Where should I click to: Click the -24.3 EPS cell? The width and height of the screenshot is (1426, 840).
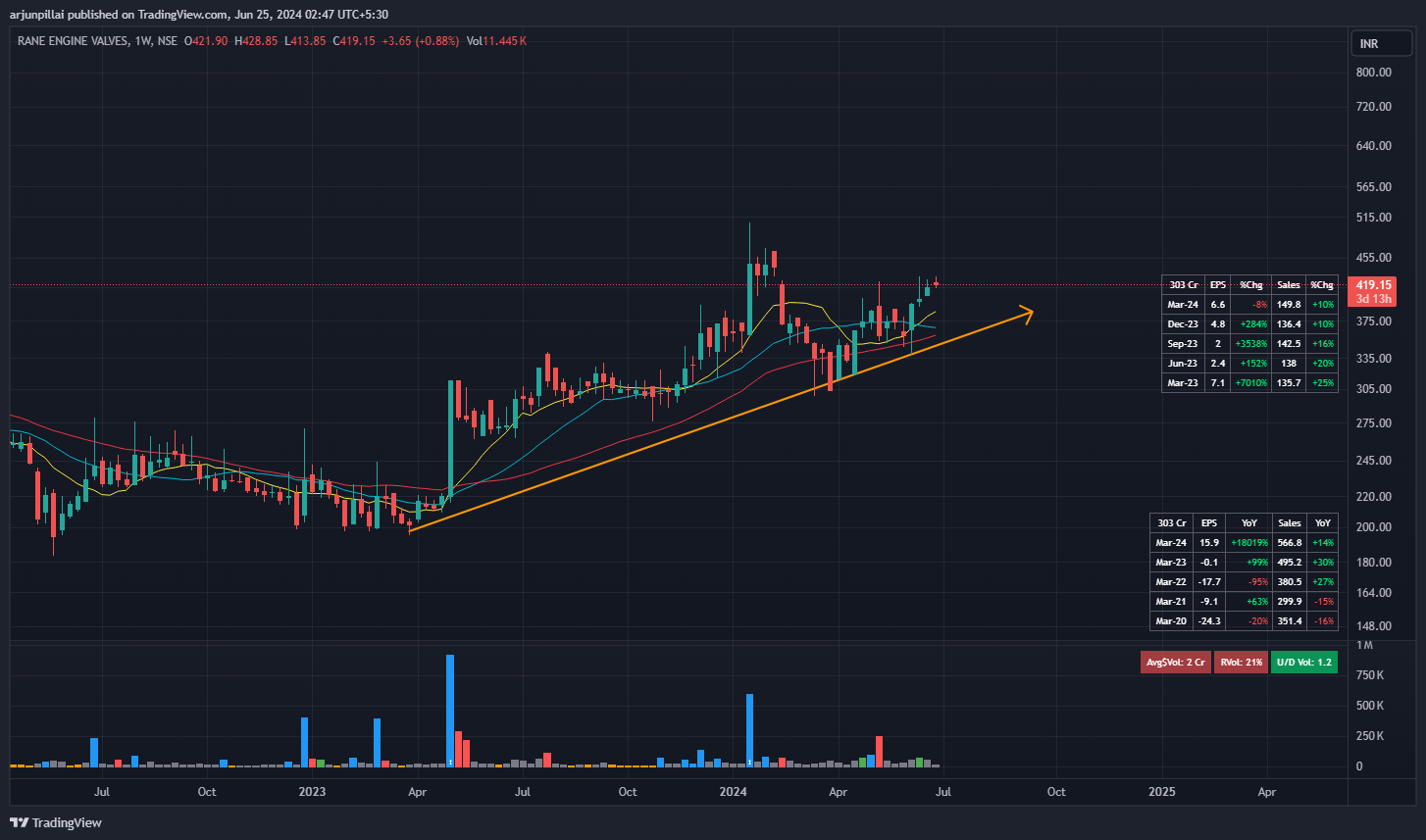click(x=1209, y=621)
